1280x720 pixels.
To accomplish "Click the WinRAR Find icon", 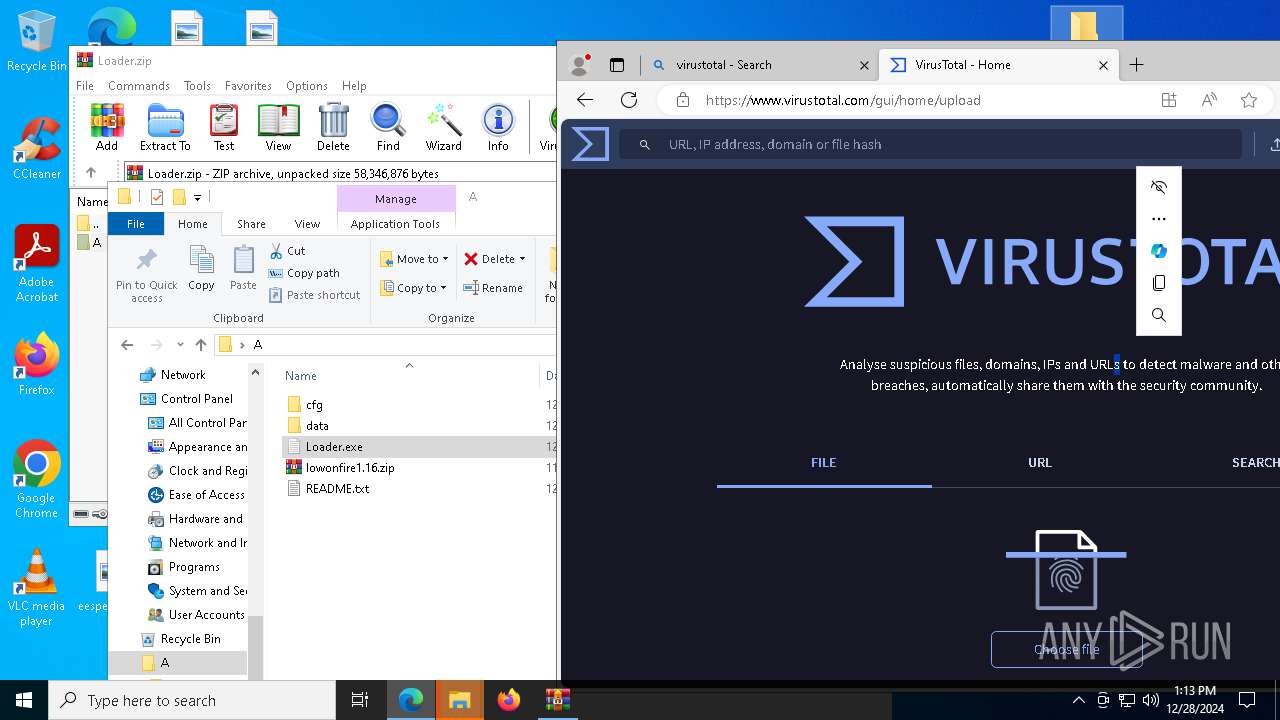I will click(x=388, y=127).
